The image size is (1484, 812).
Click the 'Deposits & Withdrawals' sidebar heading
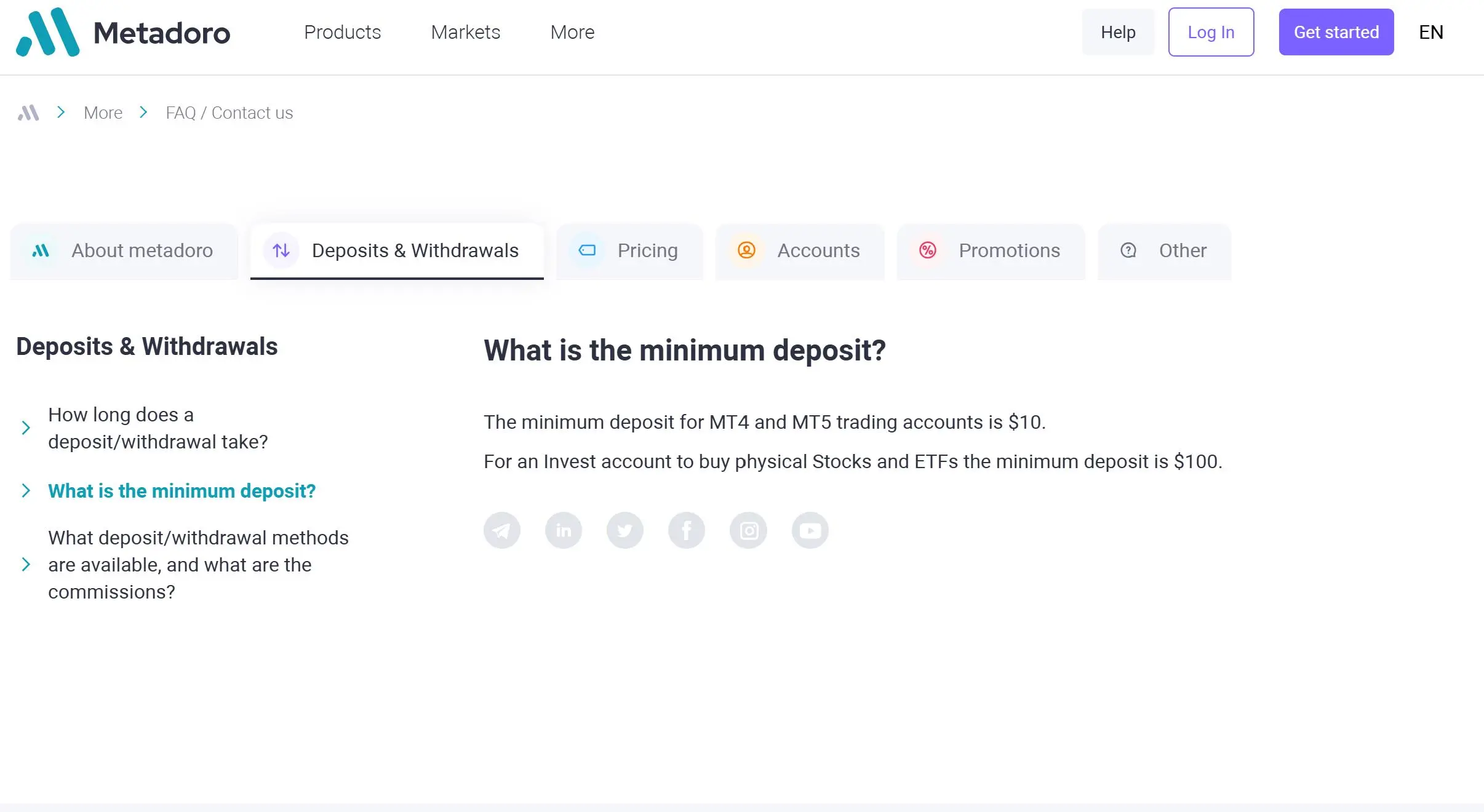coord(147,346)
